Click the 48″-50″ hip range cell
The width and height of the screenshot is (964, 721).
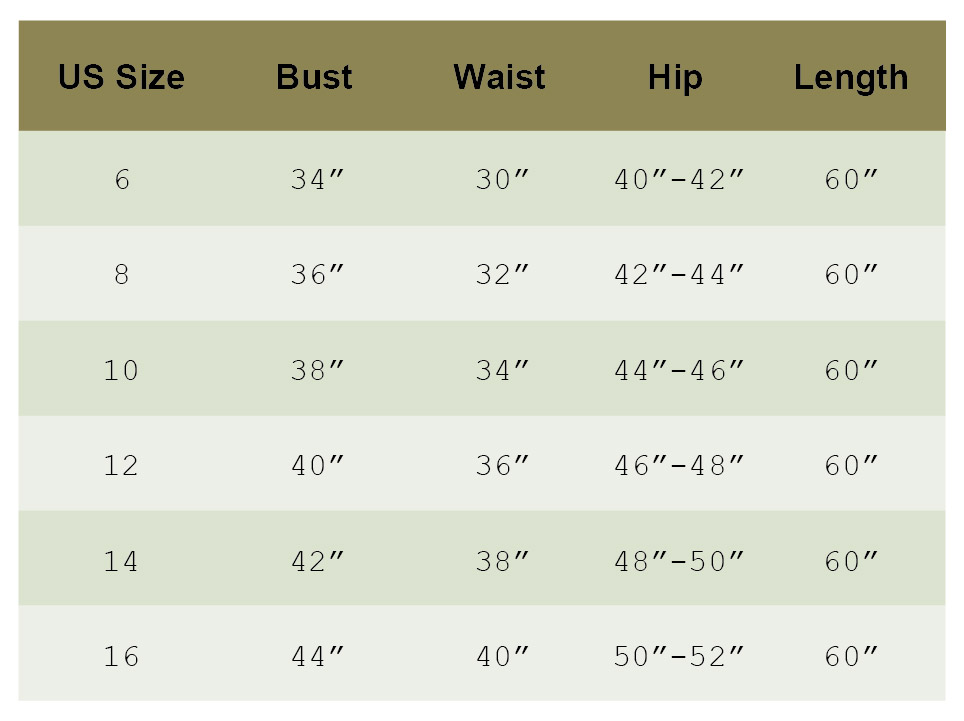pyautogui.click(x=679, y=562)
